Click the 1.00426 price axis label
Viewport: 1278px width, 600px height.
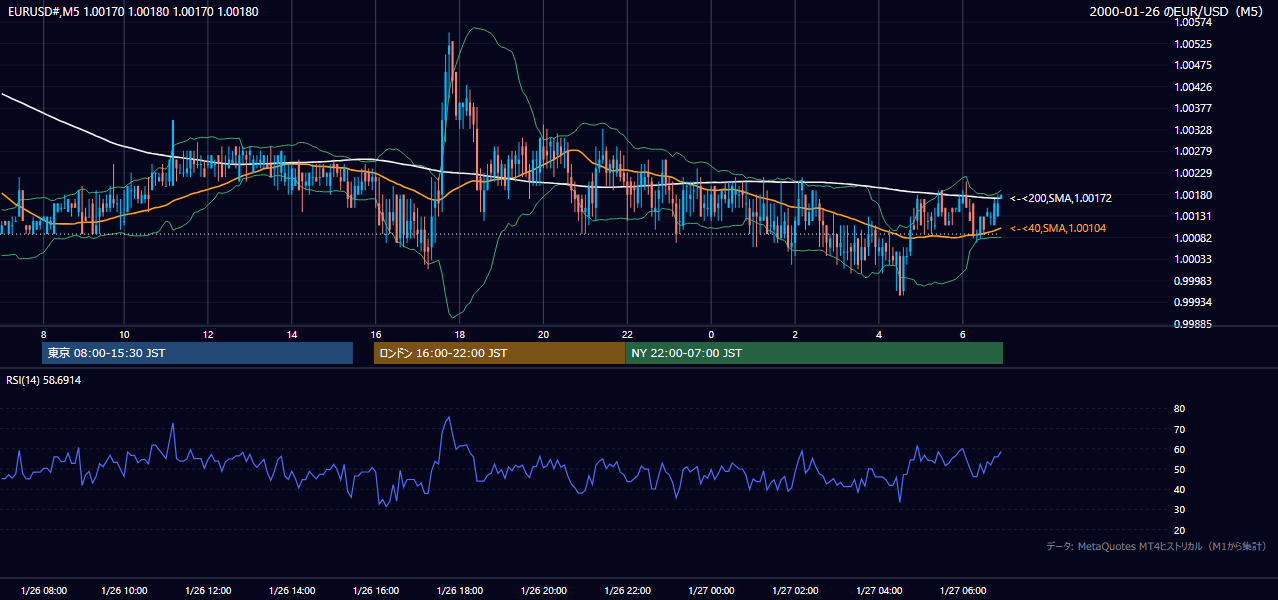tap(1193, 87)
